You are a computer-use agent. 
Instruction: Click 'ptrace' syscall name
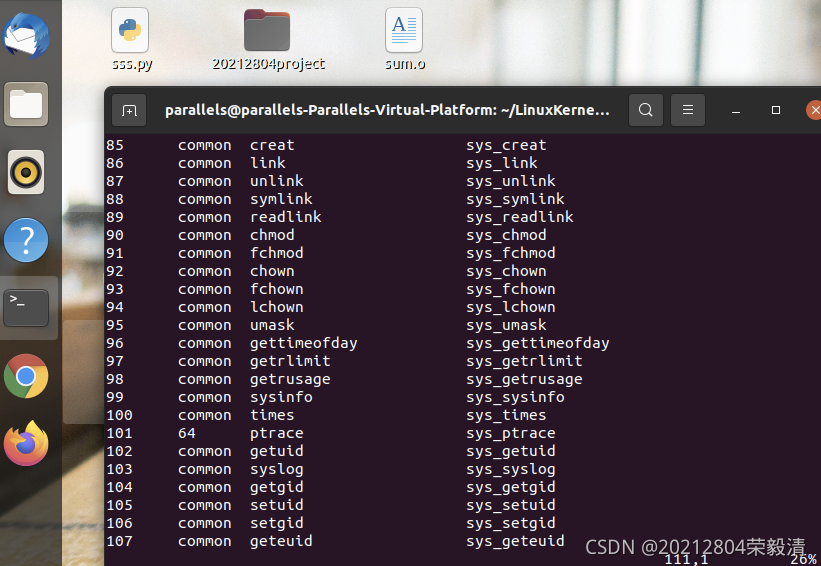tap(276, 434)
